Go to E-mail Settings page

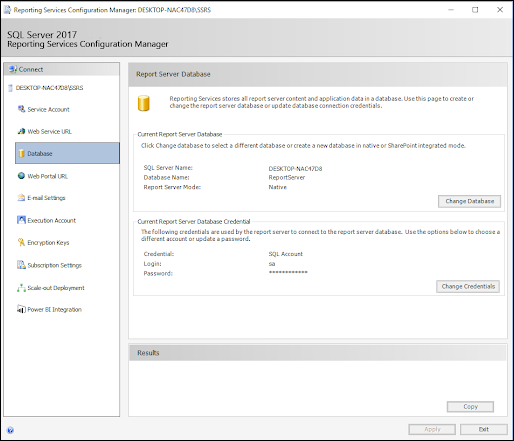pos(46,198)
